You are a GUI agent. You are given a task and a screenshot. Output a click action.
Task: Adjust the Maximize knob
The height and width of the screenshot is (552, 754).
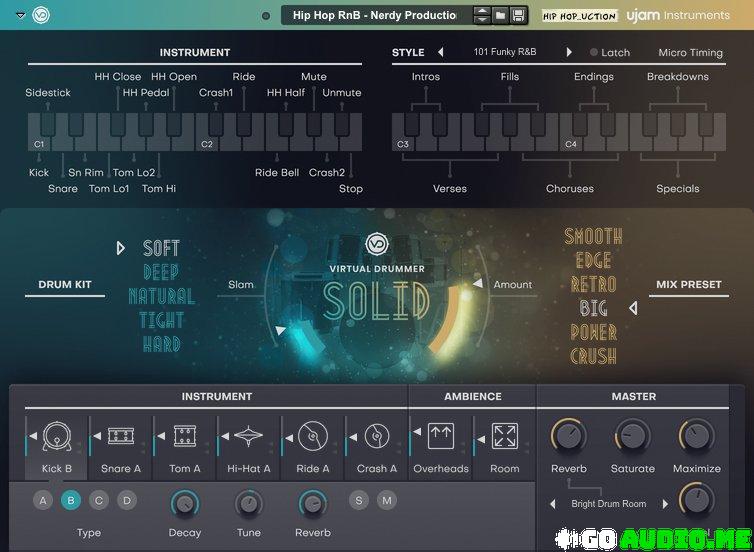[697, 437]
